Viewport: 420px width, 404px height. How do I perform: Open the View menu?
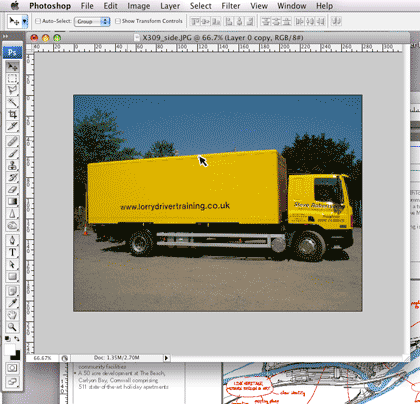point(259,6)
